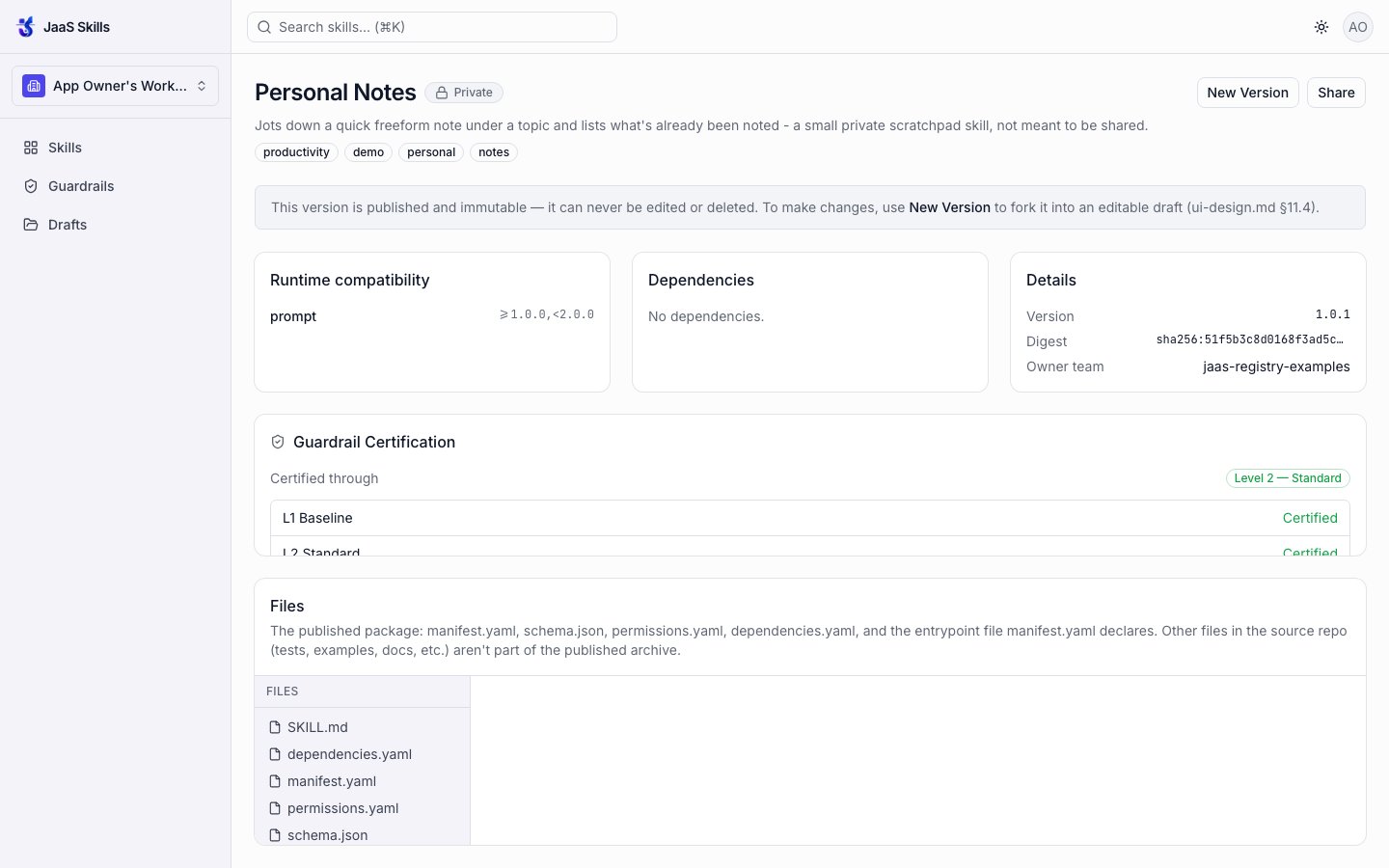Click the Drafts folder icon
This screenshot has height=868, width=1389.
[31, 225]
